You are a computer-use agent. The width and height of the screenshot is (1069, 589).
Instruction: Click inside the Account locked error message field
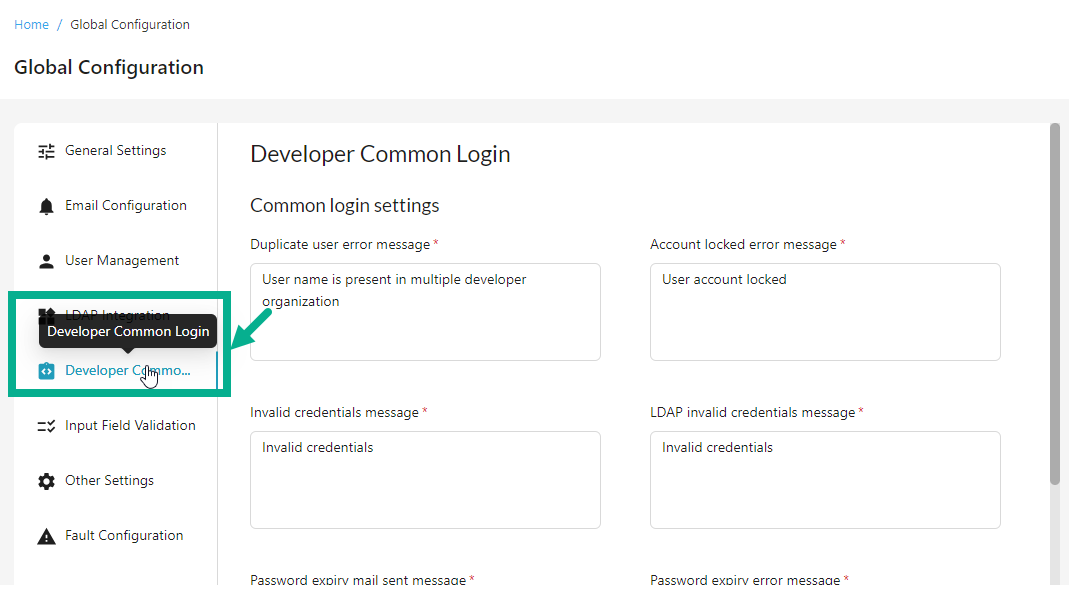click(825, 310)
